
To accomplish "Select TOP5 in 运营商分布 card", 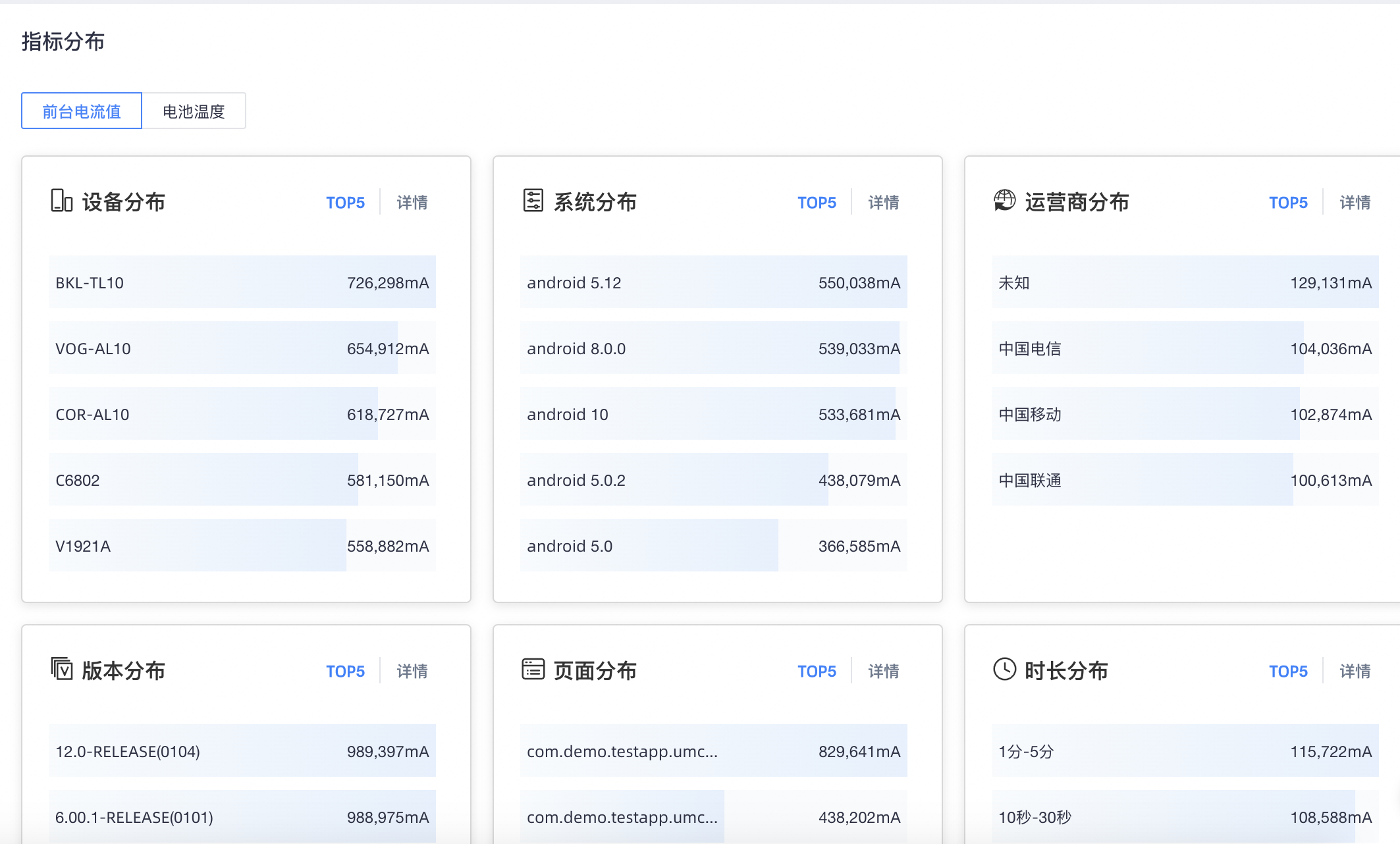I will click(1288, 202).
